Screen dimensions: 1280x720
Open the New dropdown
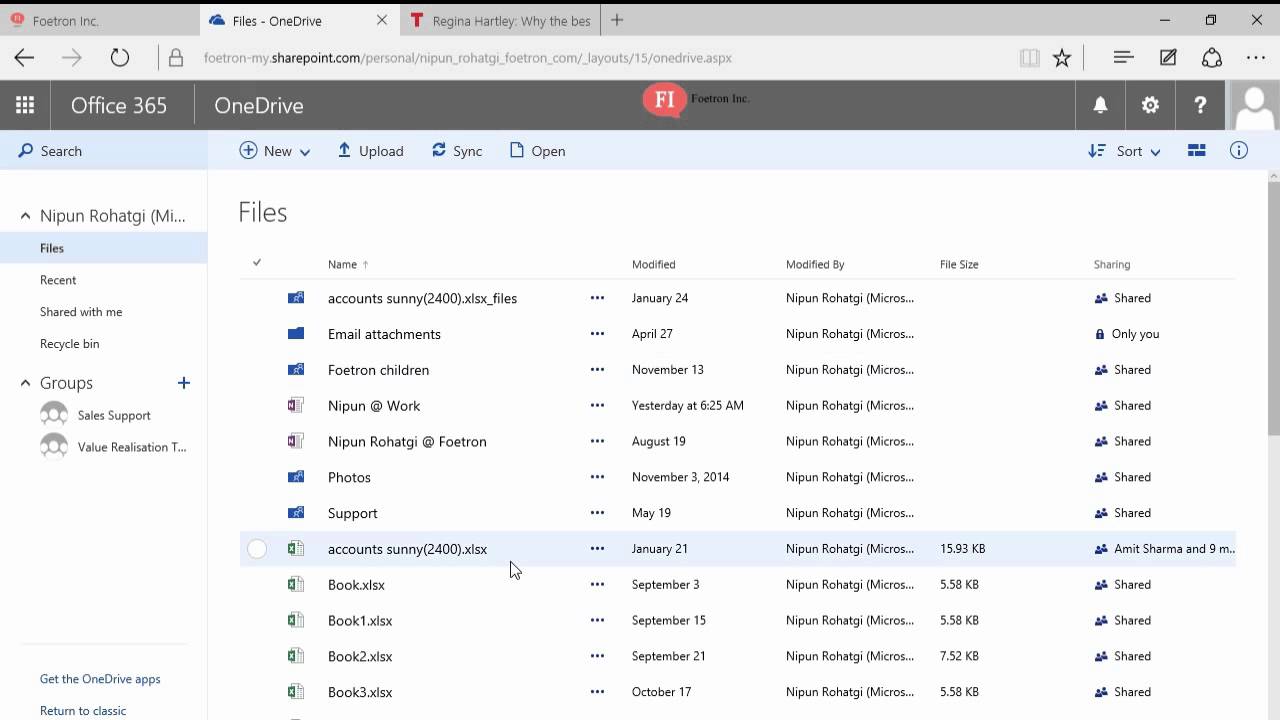click(x=275, y=151)
